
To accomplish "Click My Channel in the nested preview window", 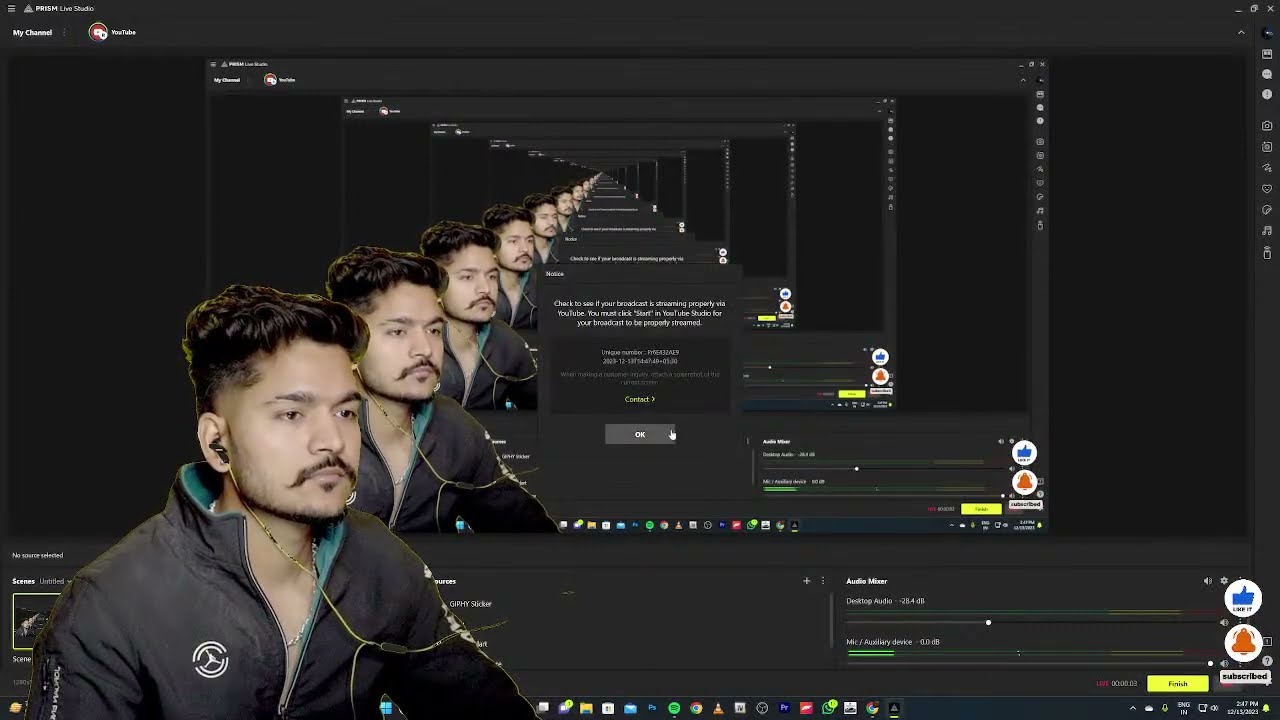I will [227, 80].
